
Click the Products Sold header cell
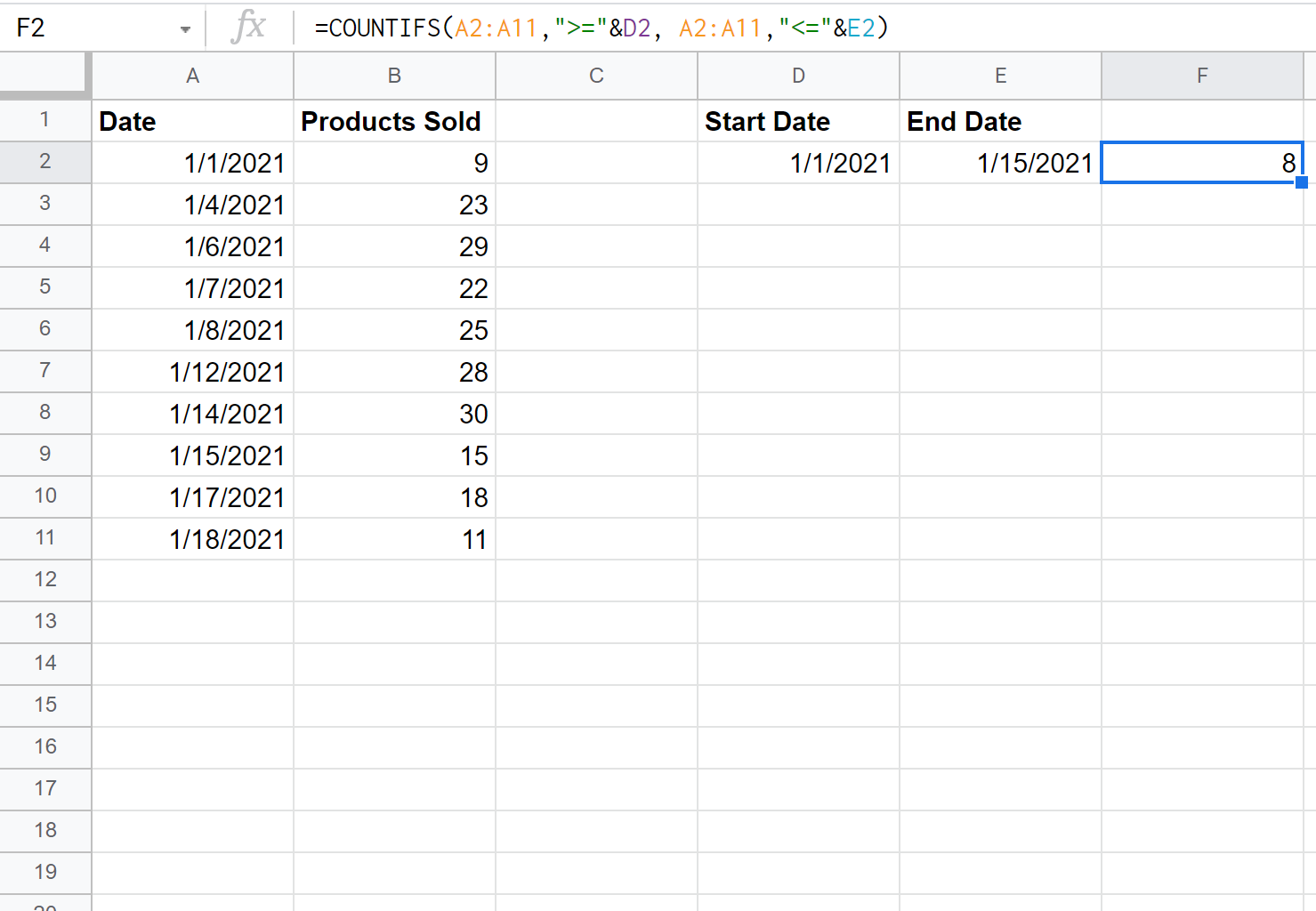pyautogui.click(x=394, y=121)
